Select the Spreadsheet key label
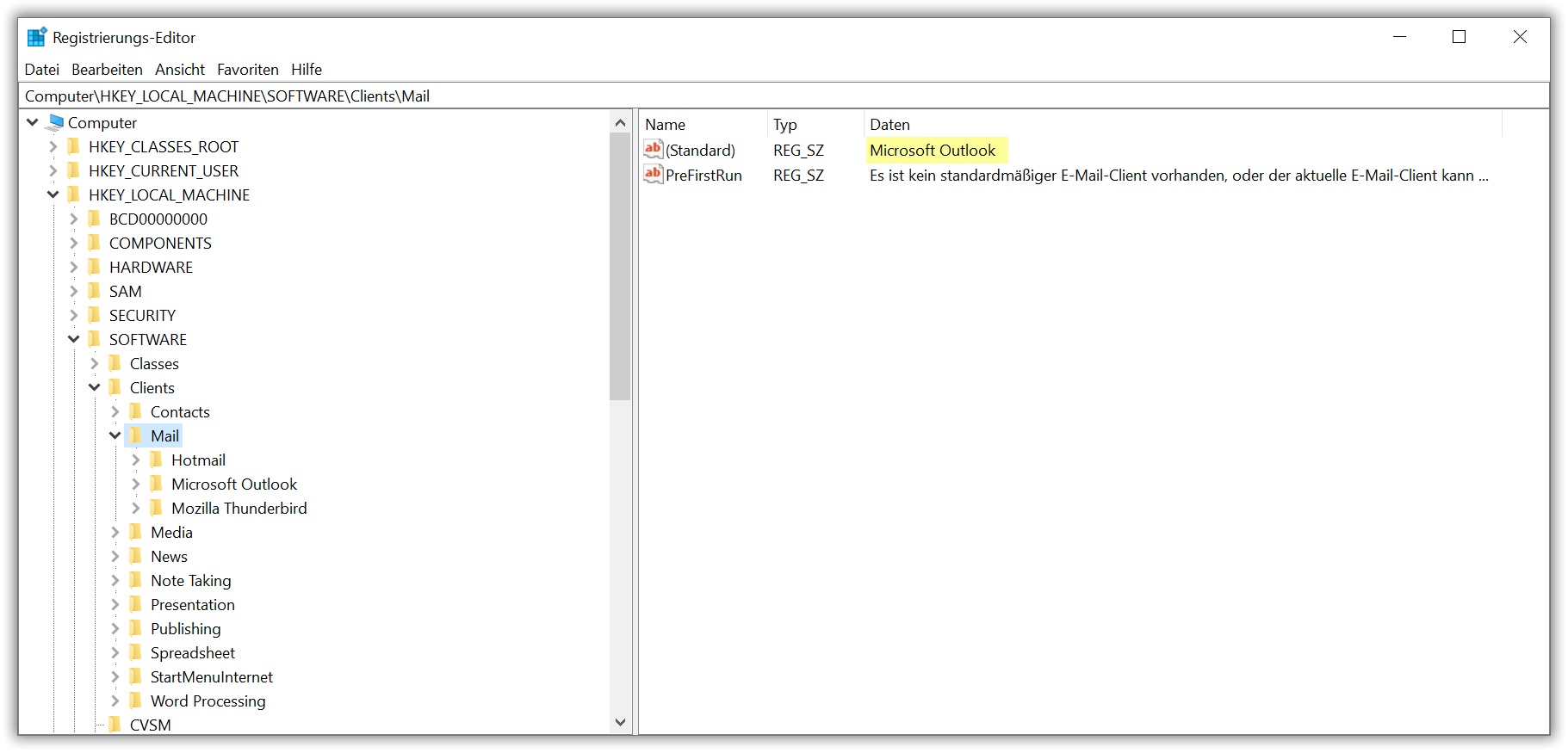1568x753 pixels. (x=193, y=652)
